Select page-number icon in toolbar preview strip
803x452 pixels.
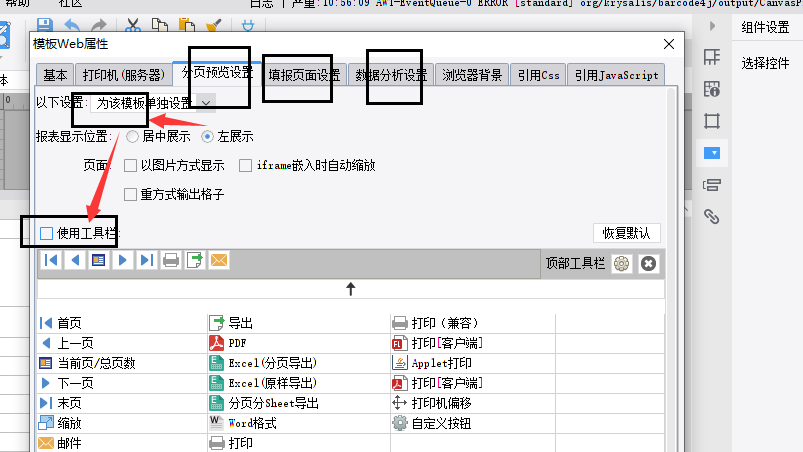tap(98, 261)
